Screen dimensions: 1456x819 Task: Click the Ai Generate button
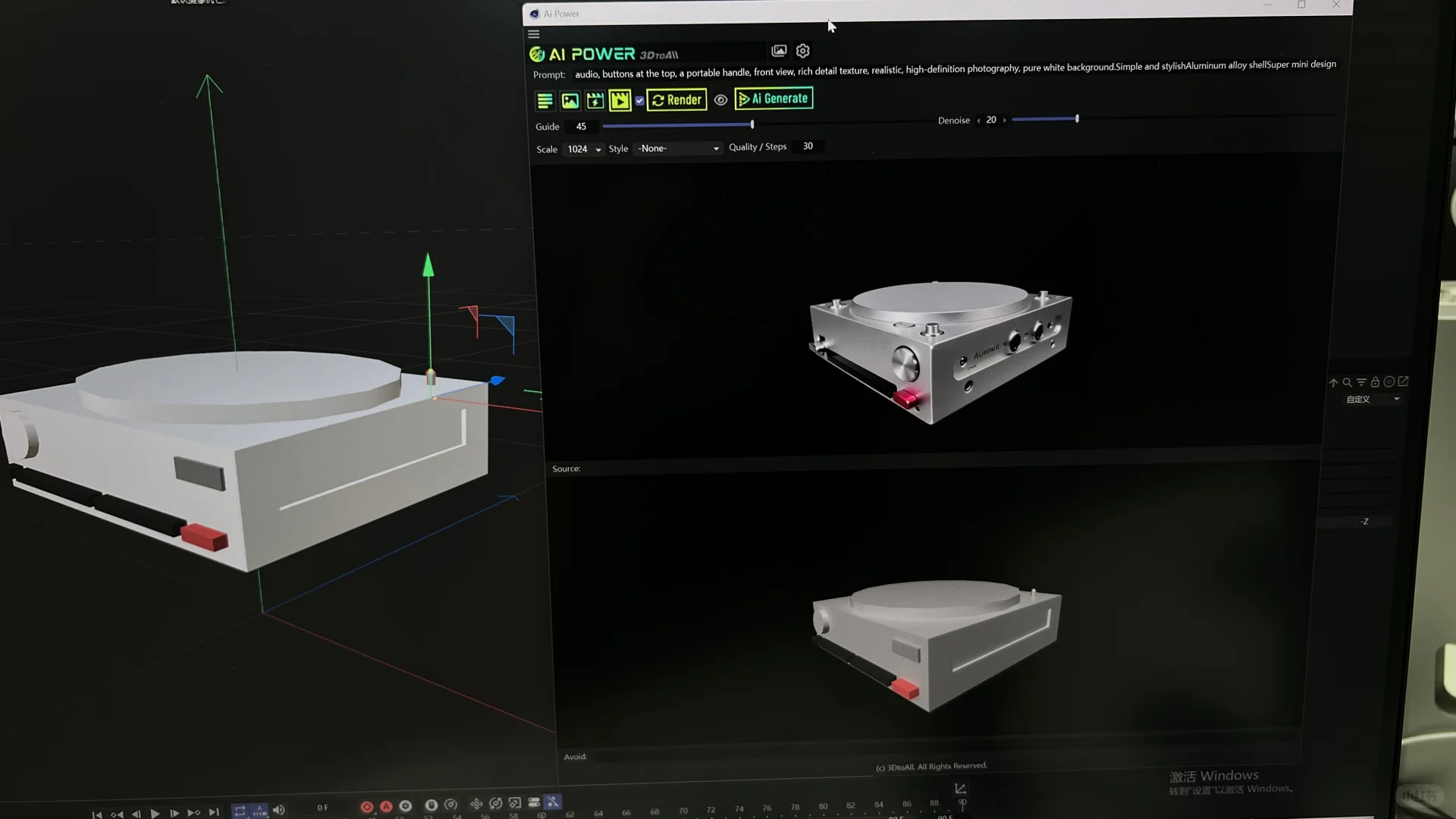[773, 98]
